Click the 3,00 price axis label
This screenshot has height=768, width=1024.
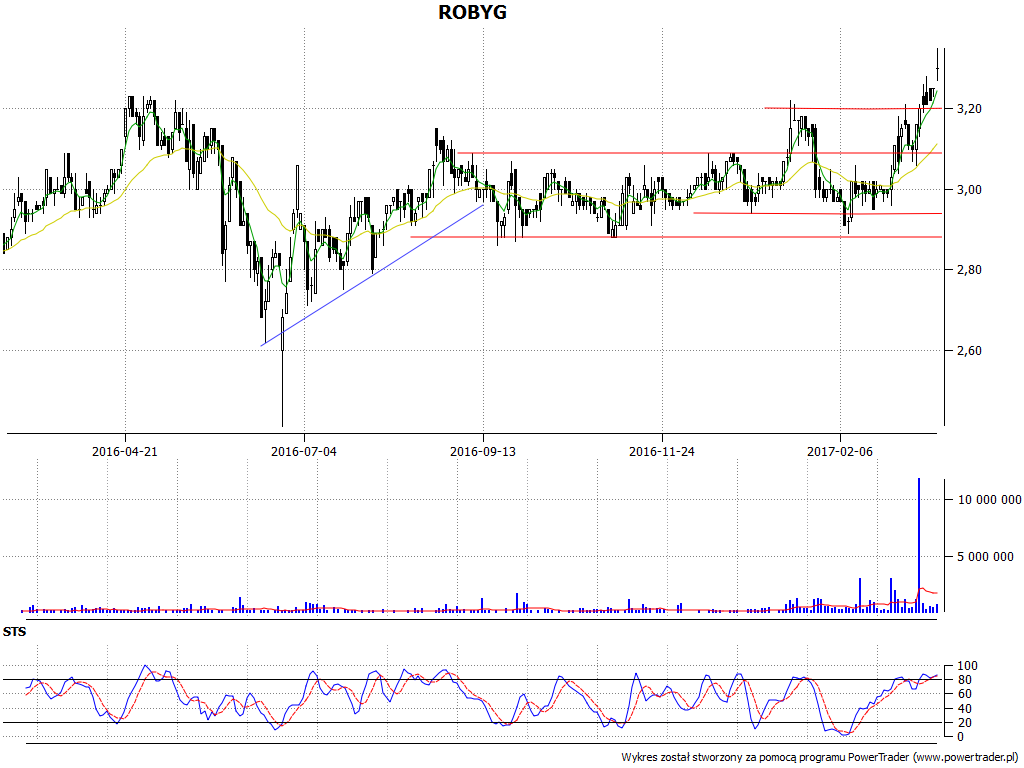click(x=969, y=189)
